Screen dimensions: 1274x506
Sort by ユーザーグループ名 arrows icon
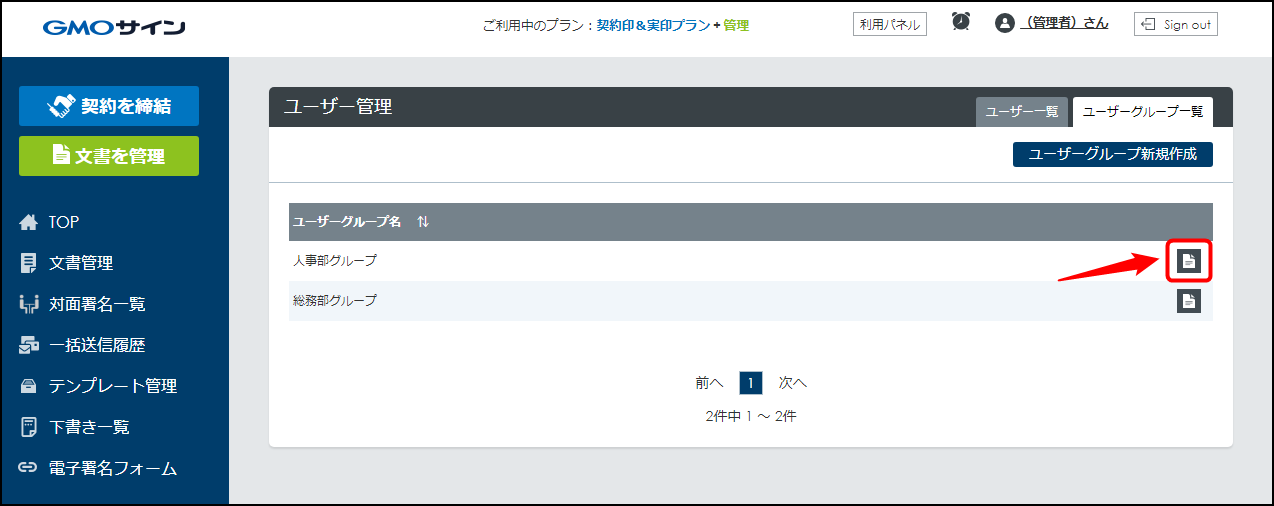click(x=423, y=222)
